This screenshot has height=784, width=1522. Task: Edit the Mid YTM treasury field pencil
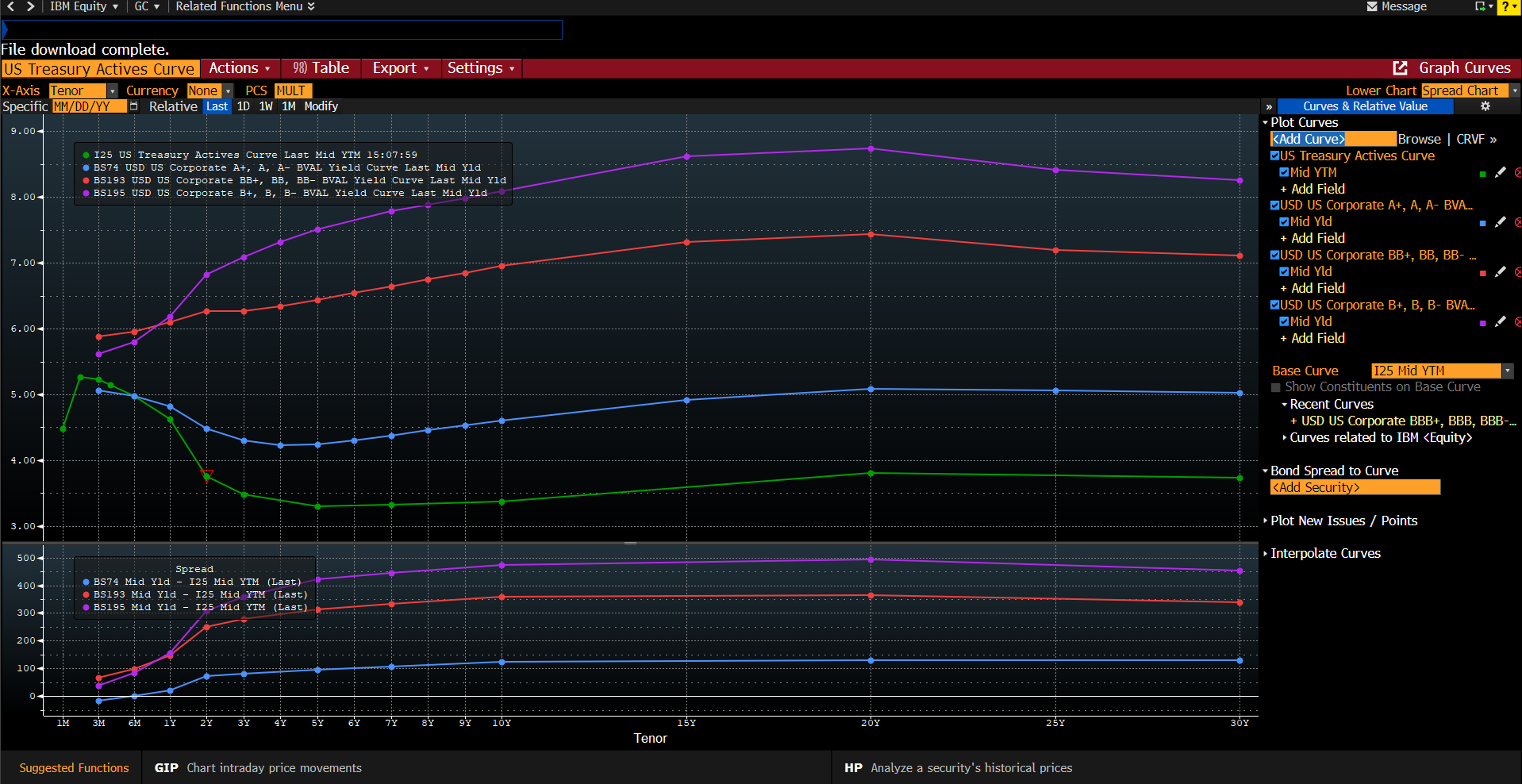1500,172
